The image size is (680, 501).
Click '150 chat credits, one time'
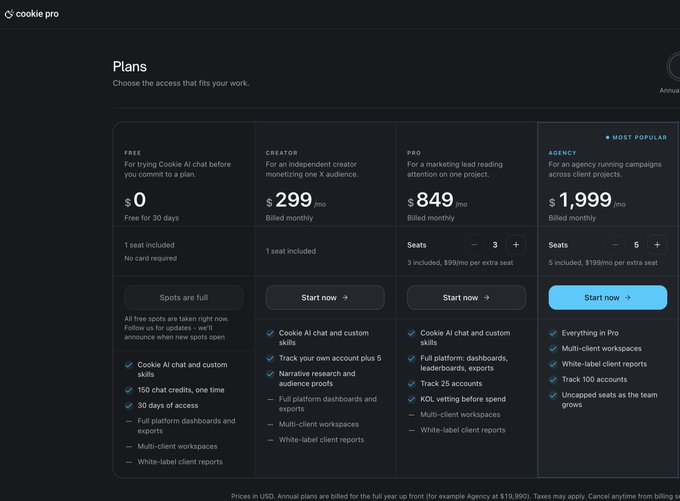coord(181,390)
